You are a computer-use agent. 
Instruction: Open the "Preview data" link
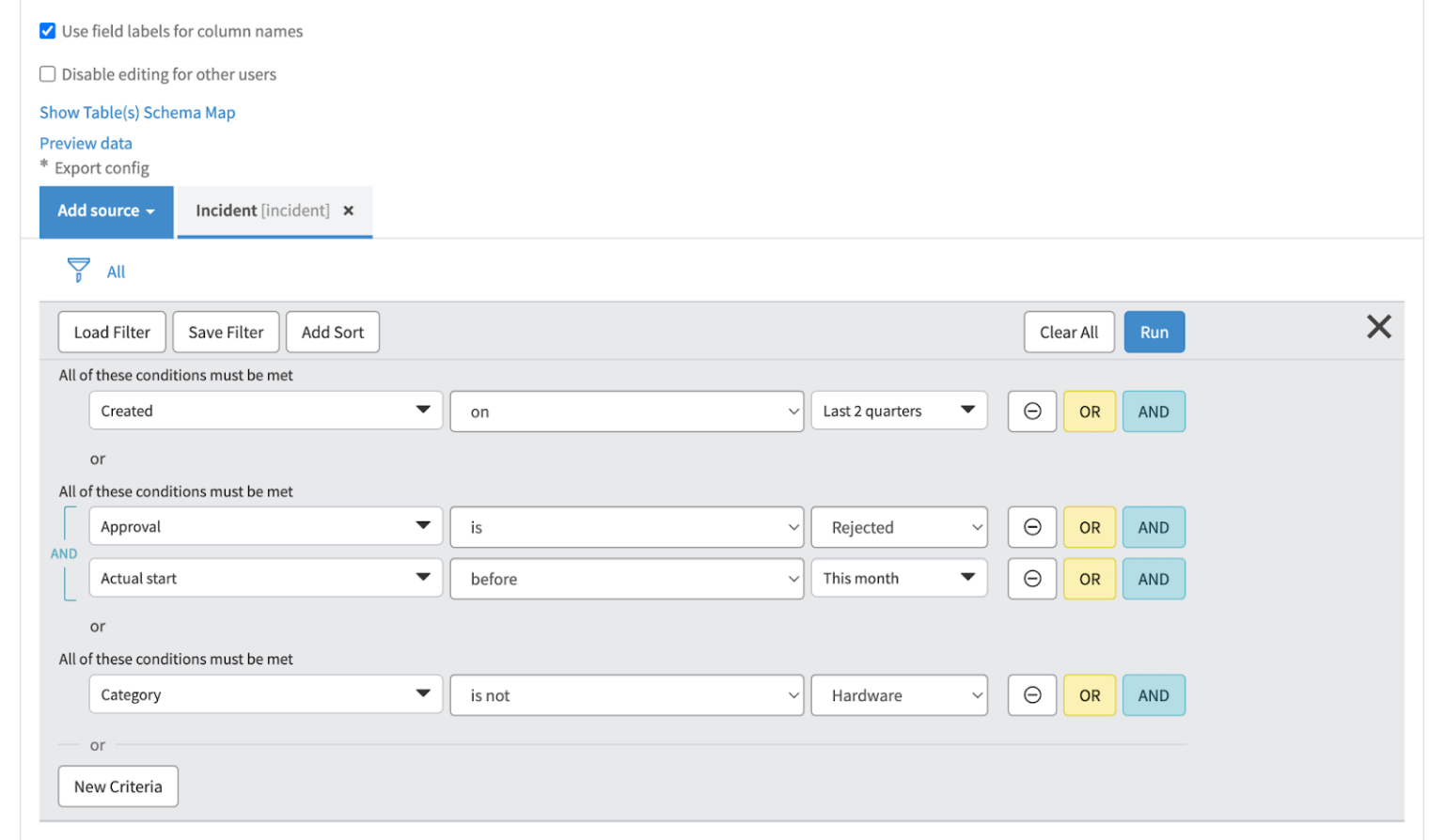coord(86,143)
